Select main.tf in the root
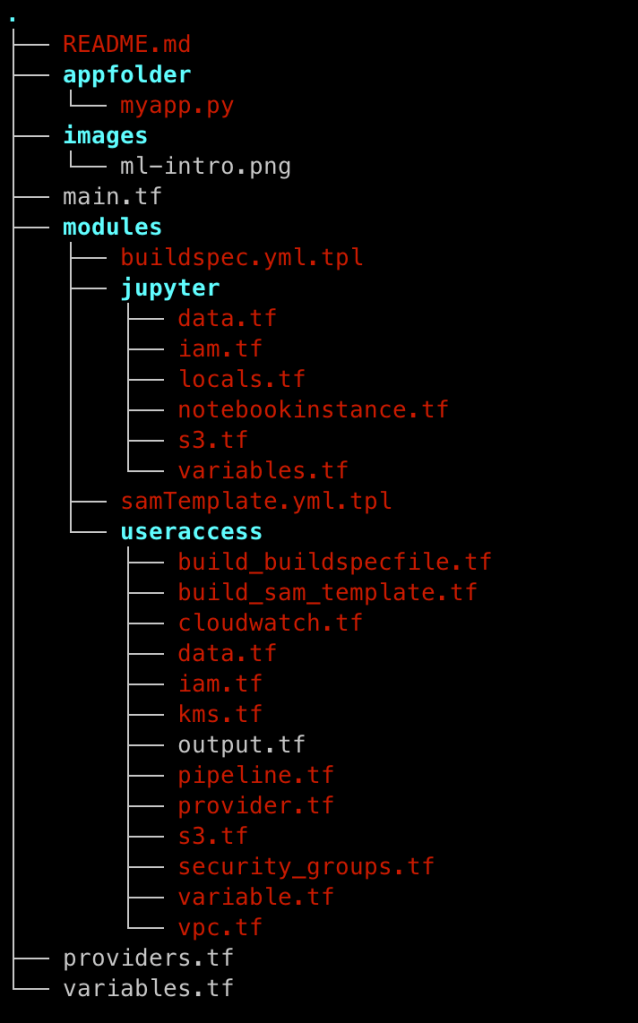 coord(112,196)
